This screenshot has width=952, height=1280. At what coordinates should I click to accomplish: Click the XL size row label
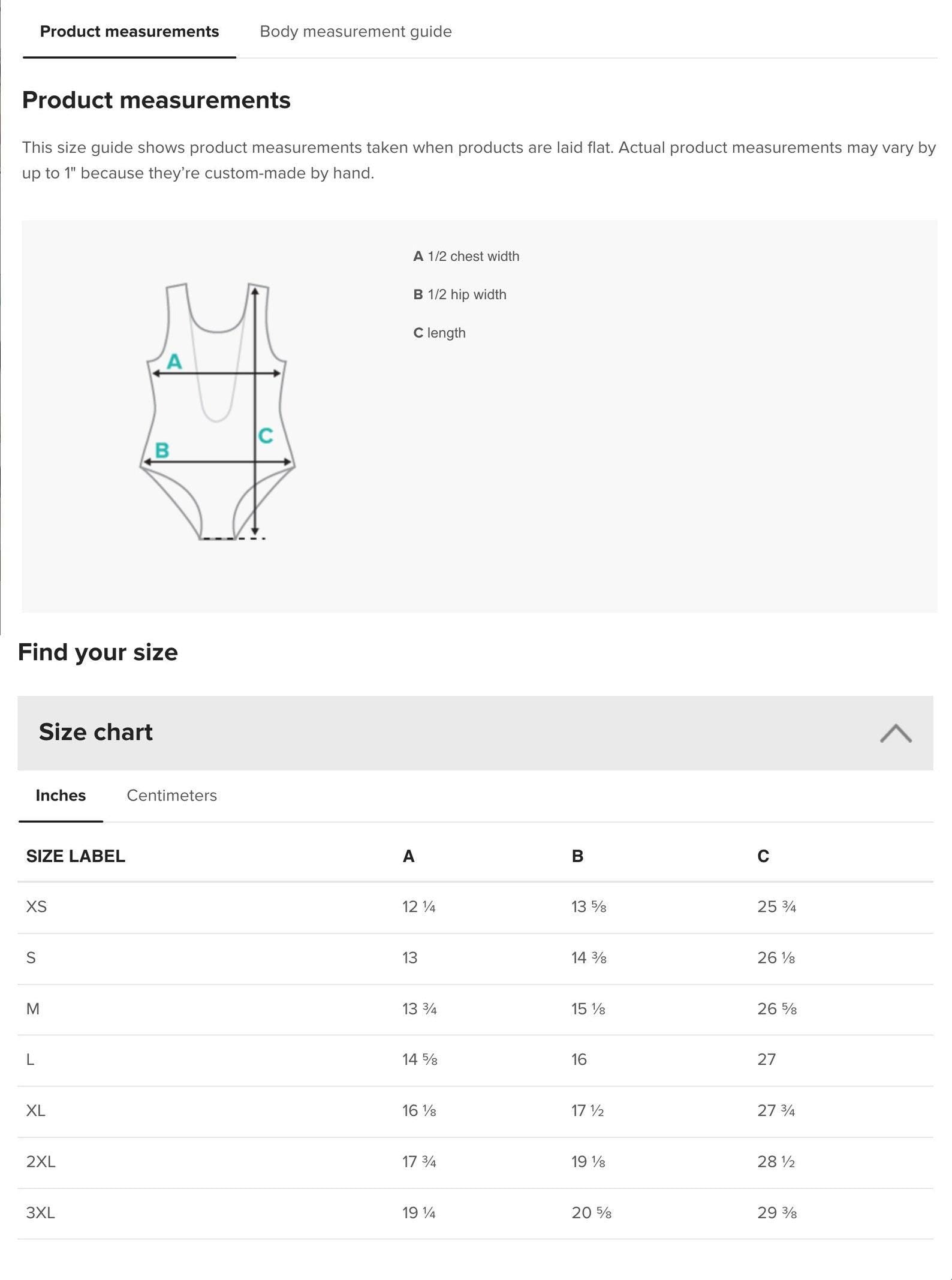(x=35, y=1111)
